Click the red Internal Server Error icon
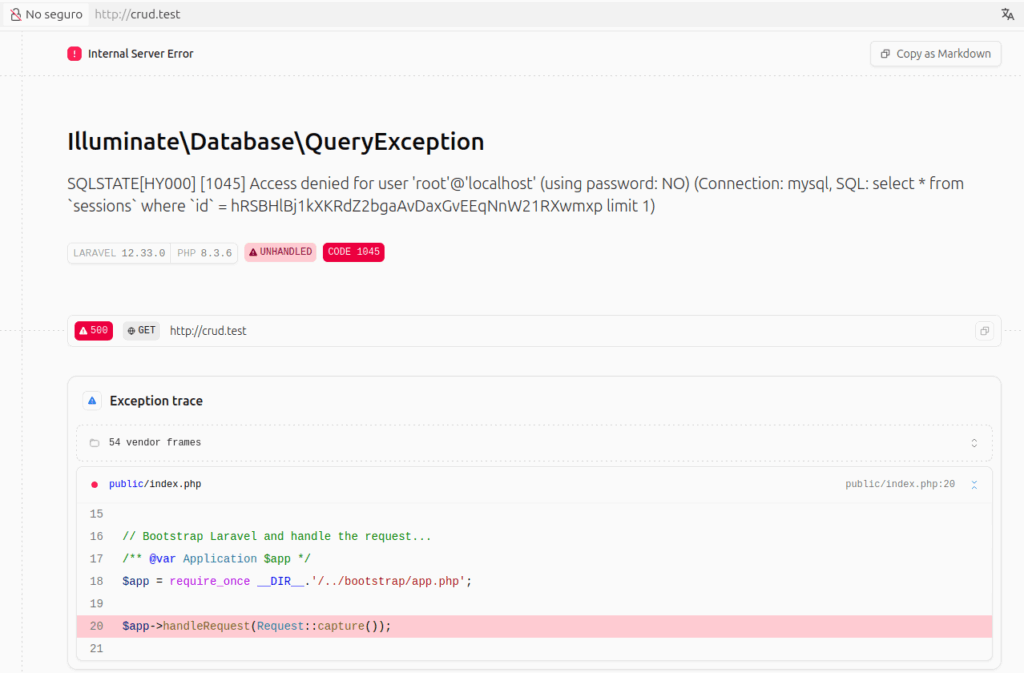The width and height of the screenshot is (1024, 673). 75,54
